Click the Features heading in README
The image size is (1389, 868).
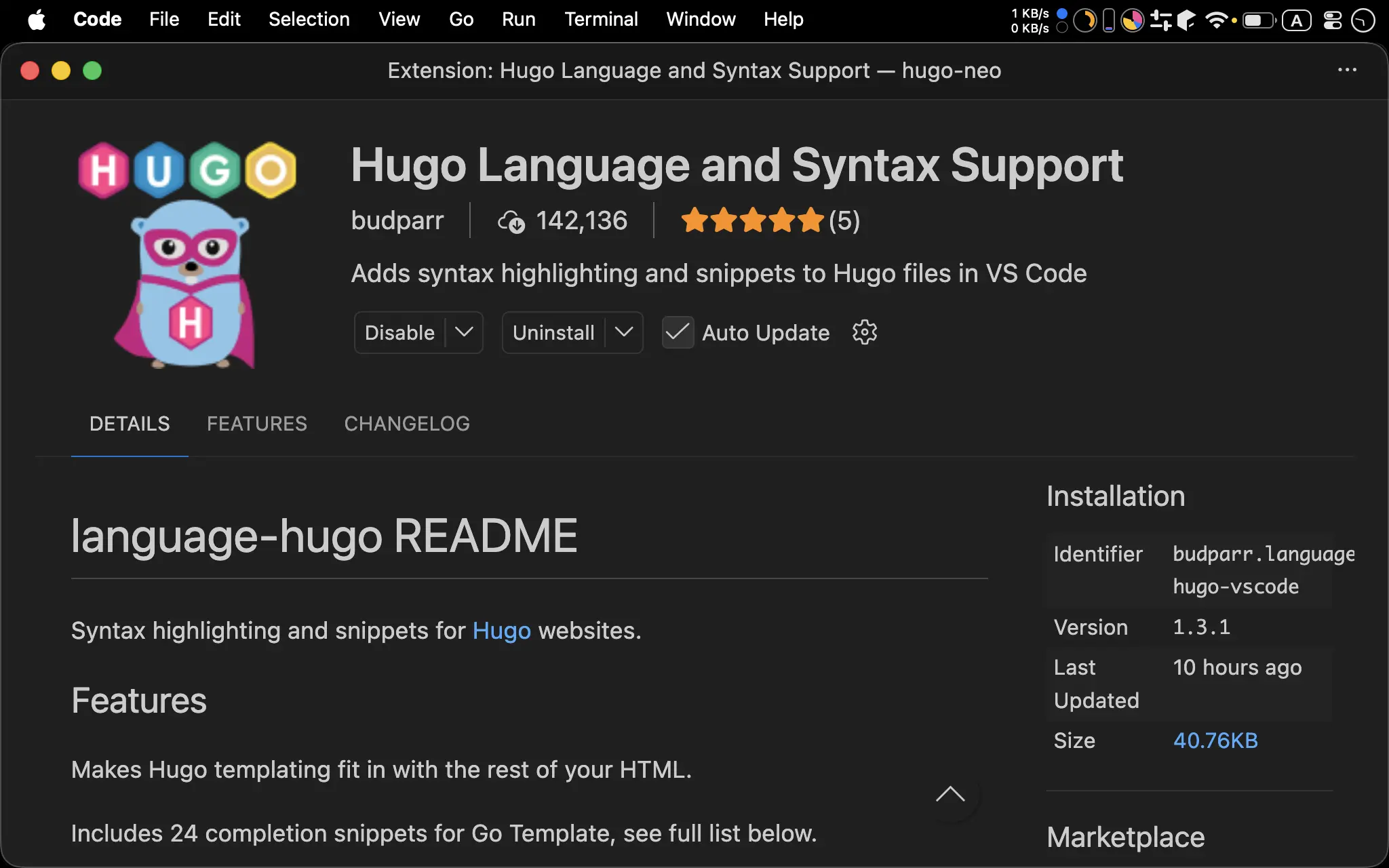tap(139, 701)
